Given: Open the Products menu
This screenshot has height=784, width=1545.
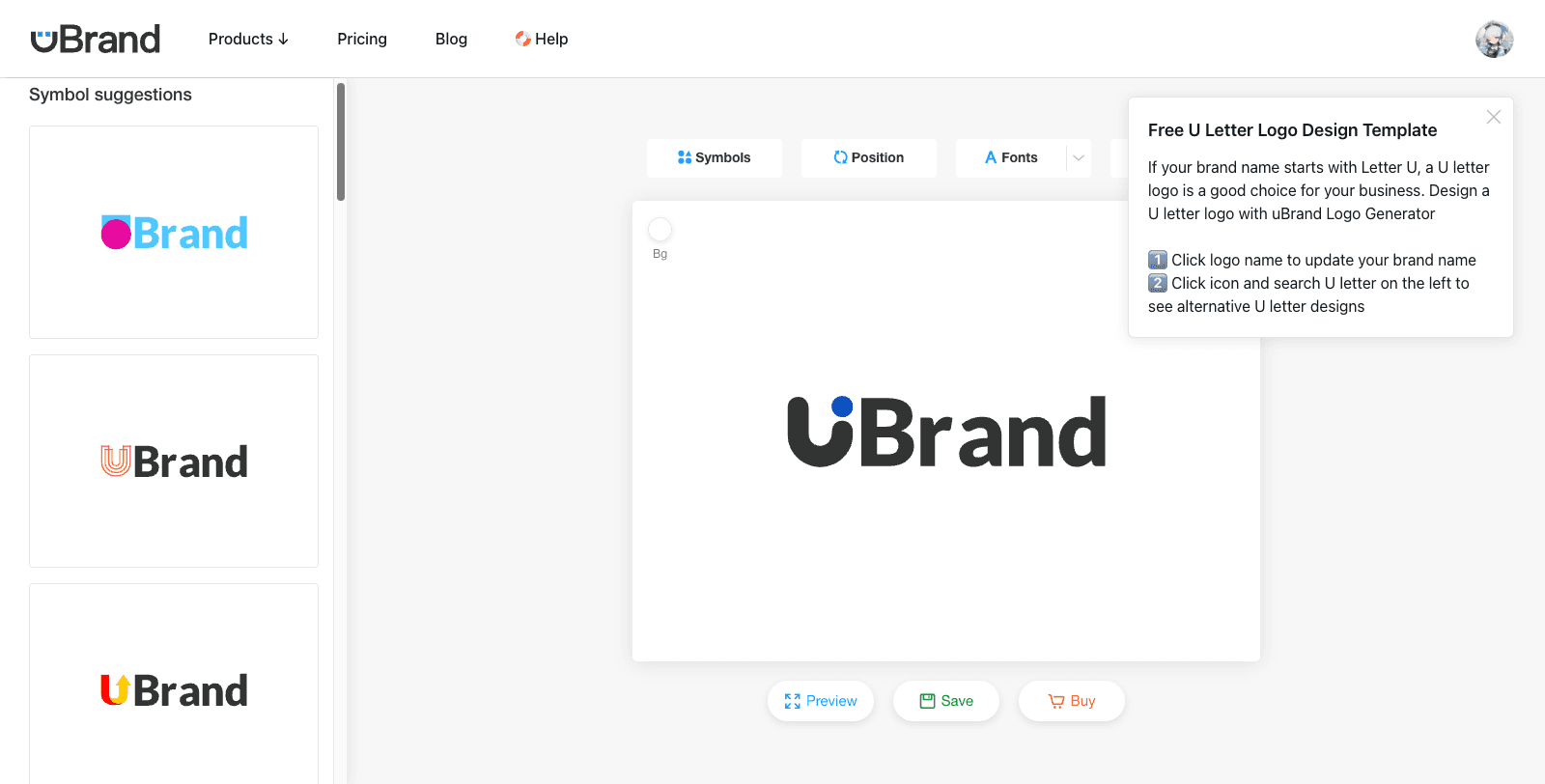Looking at the screenshot, I should [x=248, y=39].
